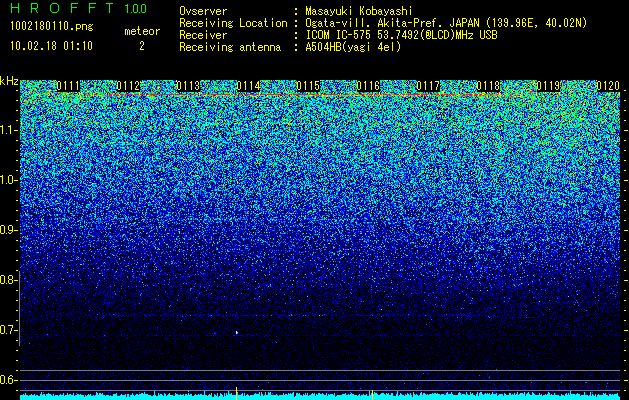The height and width of the screenshot is (400, 629).
Task: Click the yellow bottom tick marker under 0114
Action: coord(237,394)
